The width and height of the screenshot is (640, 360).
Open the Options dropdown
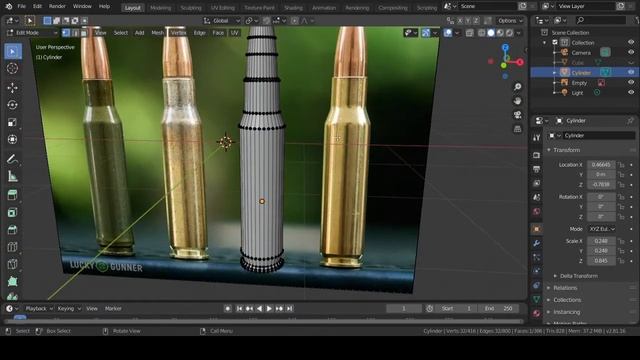click(x=510, y=20)
